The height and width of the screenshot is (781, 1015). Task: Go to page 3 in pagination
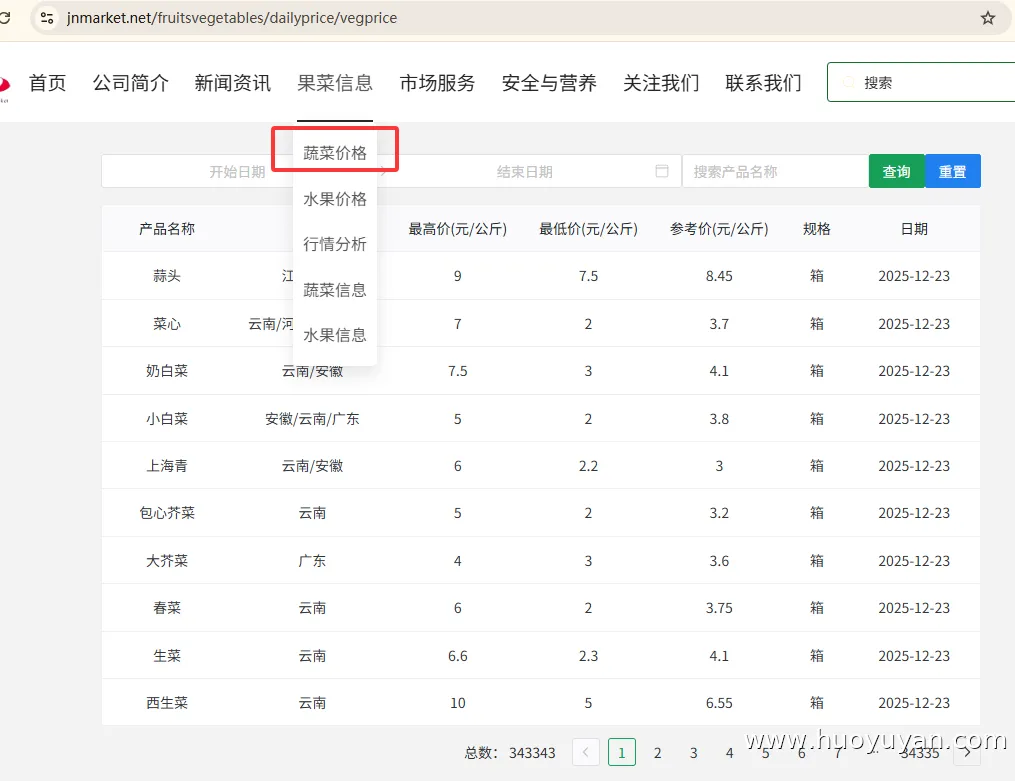[693, 753]
